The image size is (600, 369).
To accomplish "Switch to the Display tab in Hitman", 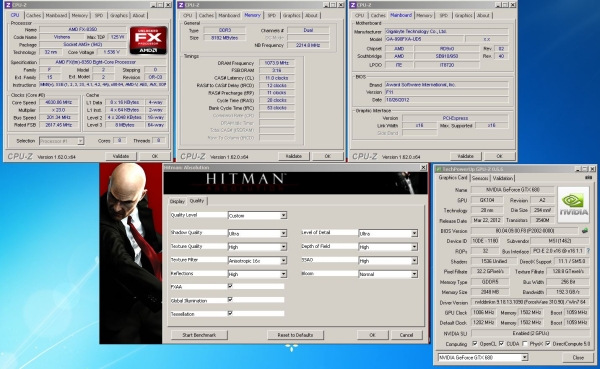I will (177, 201).
